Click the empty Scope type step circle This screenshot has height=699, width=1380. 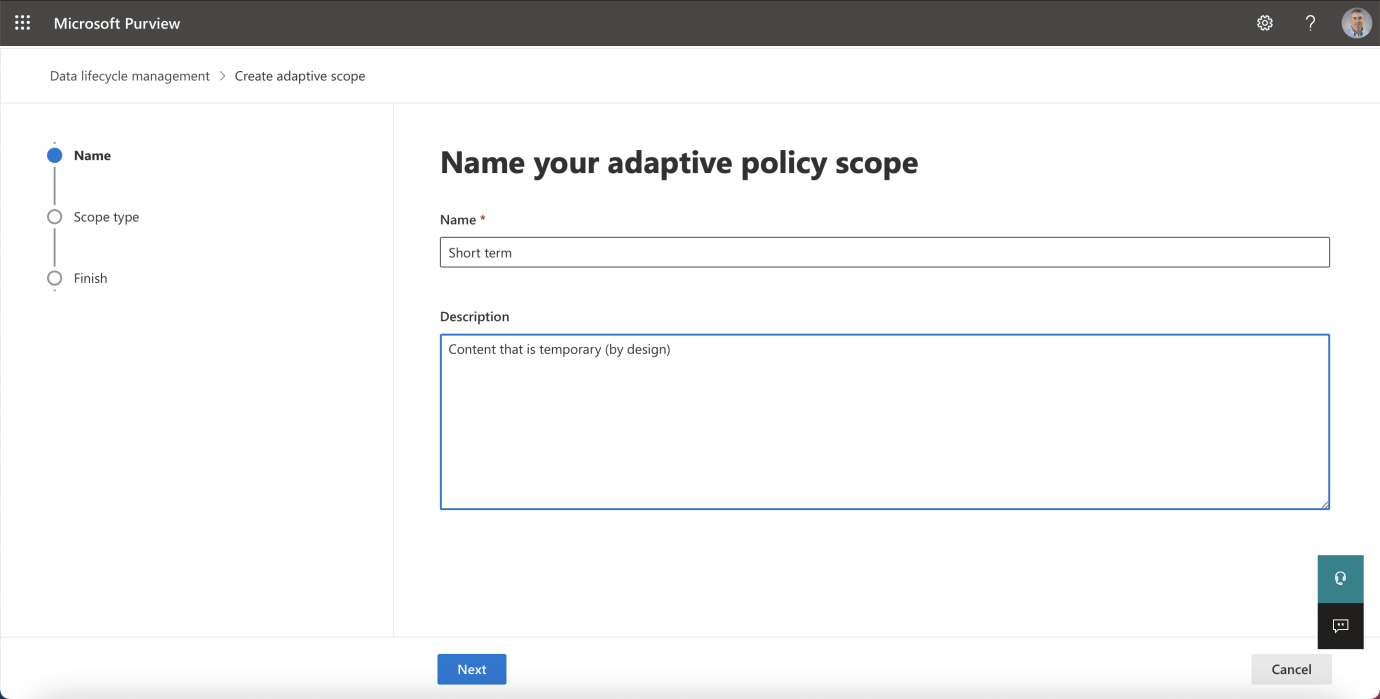(x=54, y=217)
